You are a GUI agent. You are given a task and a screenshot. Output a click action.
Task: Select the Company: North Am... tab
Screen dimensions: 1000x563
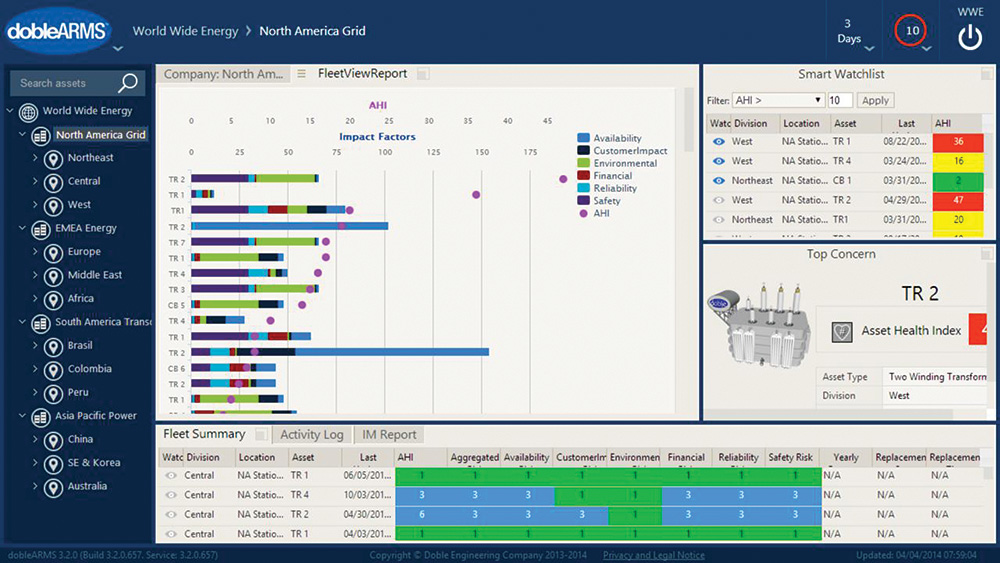[x=223, y=74]
